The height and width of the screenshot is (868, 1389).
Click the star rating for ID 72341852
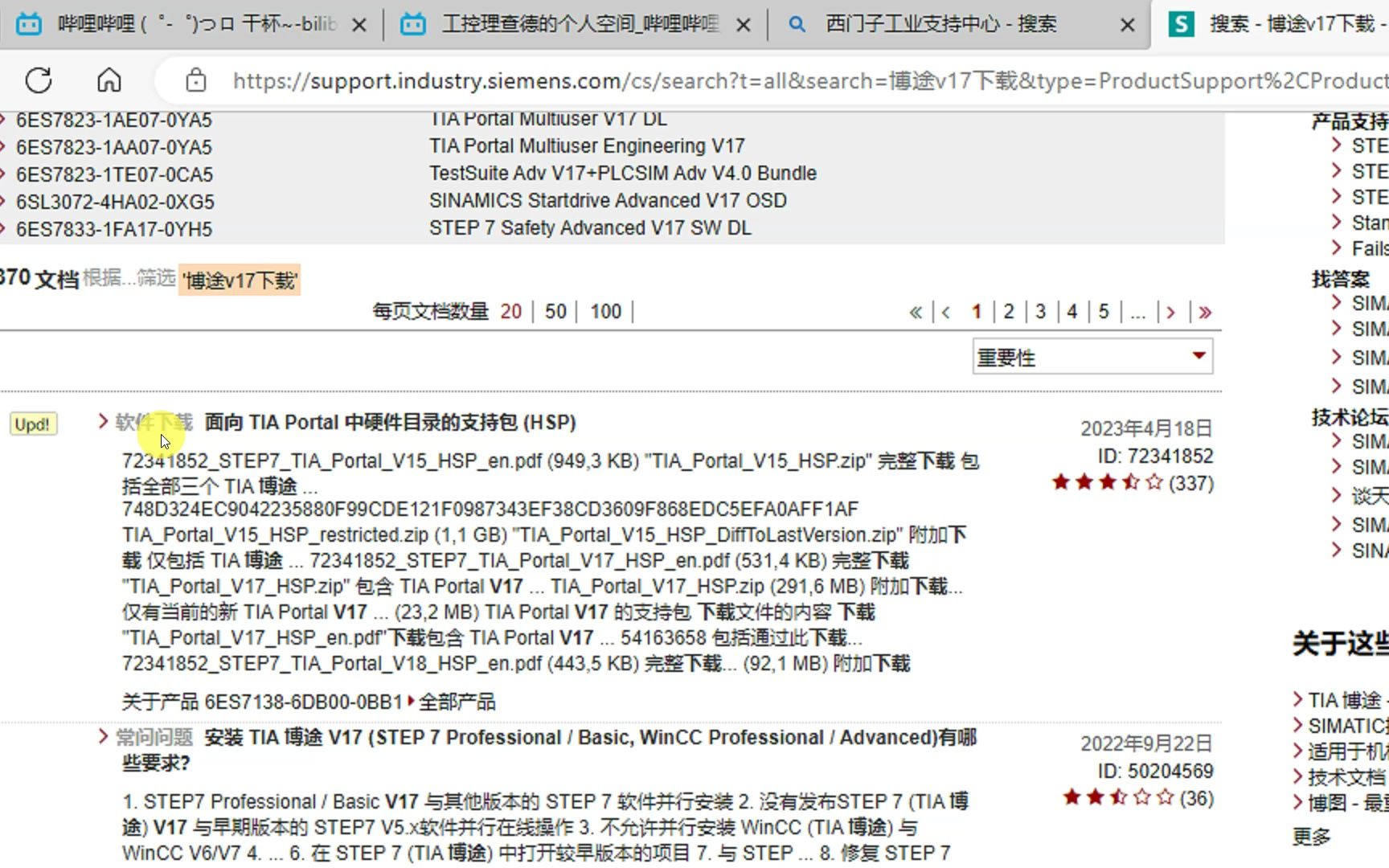coord(1108,482)
